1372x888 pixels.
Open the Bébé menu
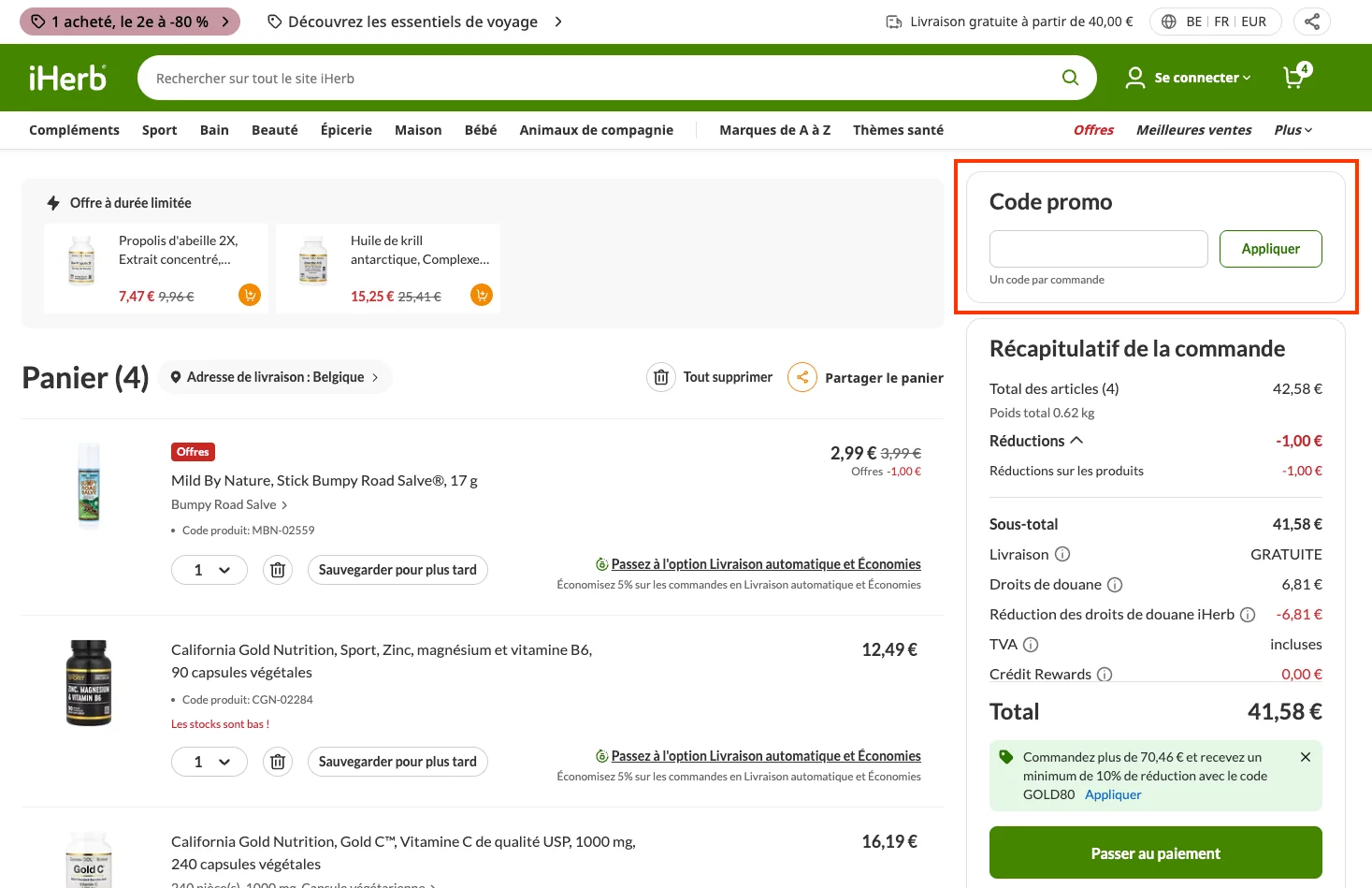point(481,130)
